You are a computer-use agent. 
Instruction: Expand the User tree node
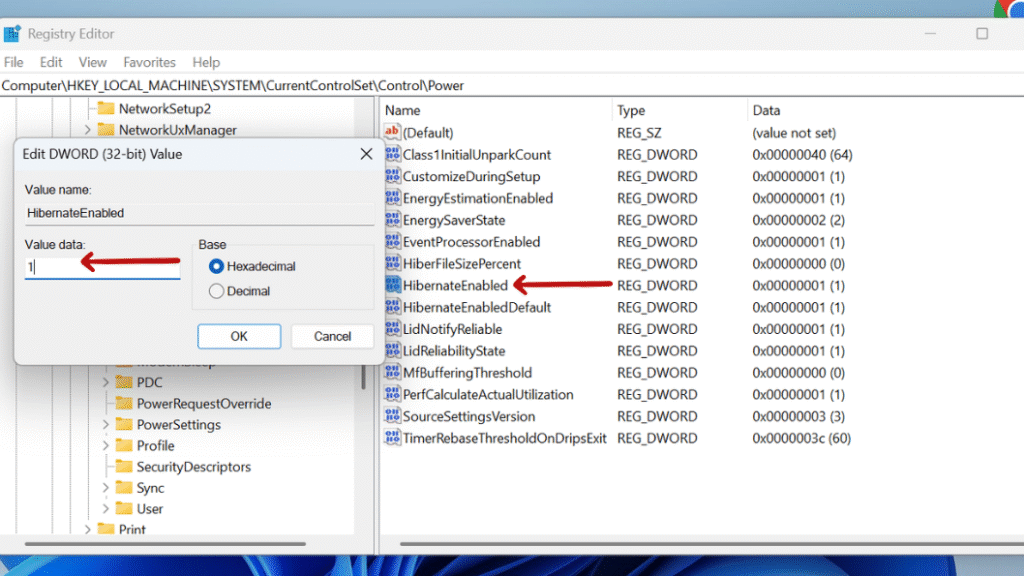tap(106, 509)
